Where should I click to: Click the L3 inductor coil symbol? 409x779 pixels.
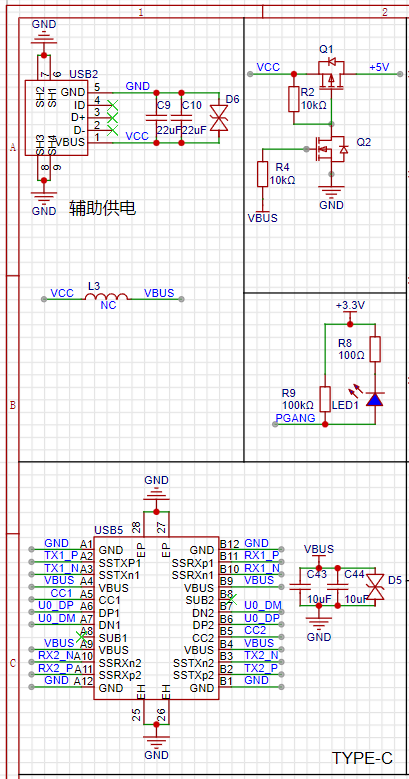click(x=107, y=297)
